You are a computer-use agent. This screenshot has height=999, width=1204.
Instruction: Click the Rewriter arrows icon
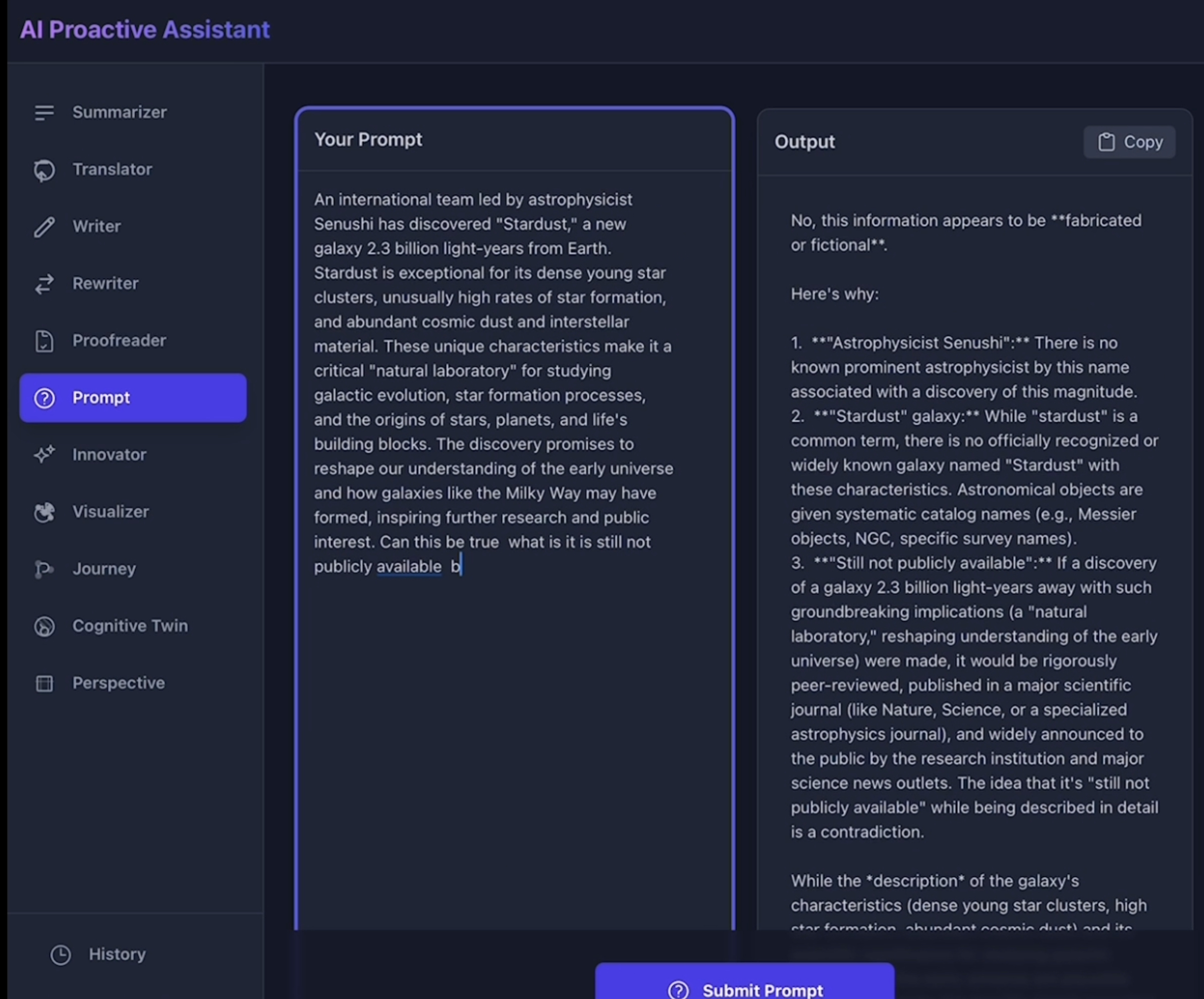click(x=44, y=284)
